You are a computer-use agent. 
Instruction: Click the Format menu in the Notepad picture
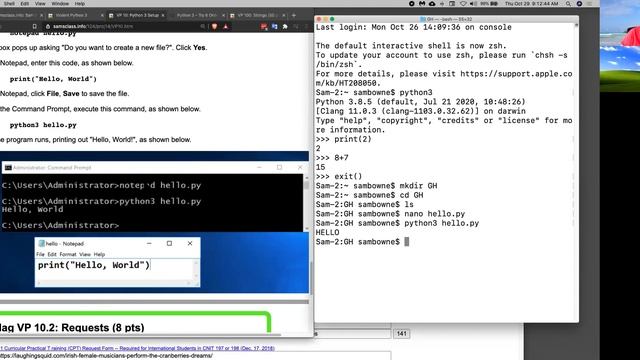pyautogui.click(x=68, y=254)
